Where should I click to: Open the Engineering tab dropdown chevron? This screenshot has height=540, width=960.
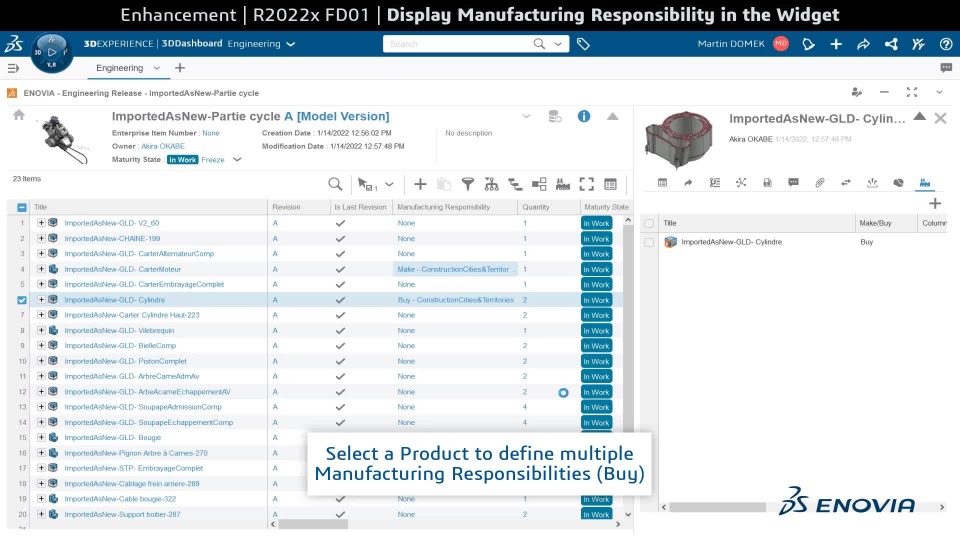pyautogui.click(x=157, y=68)
